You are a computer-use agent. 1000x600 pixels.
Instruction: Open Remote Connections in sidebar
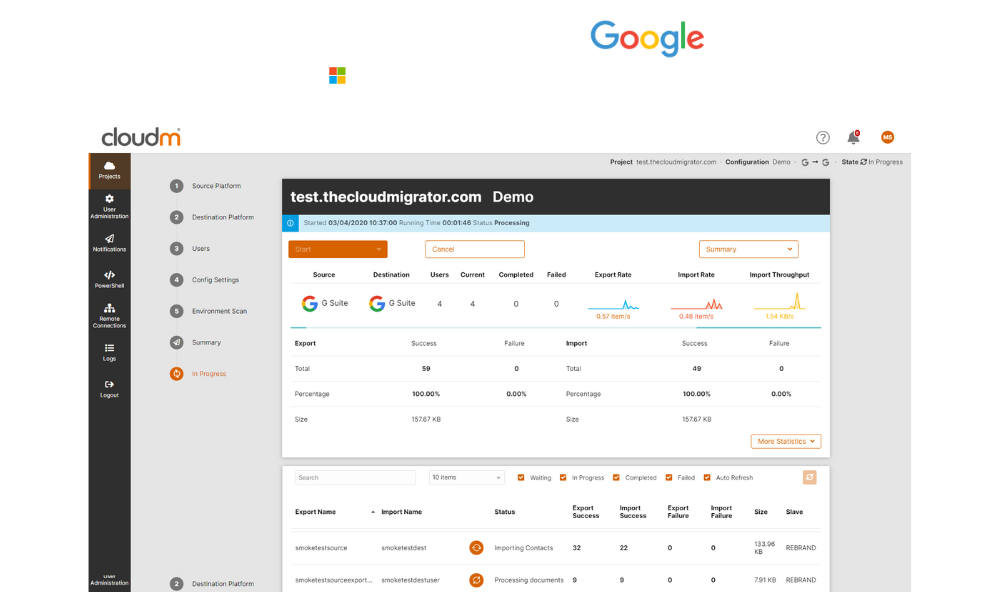109,315
